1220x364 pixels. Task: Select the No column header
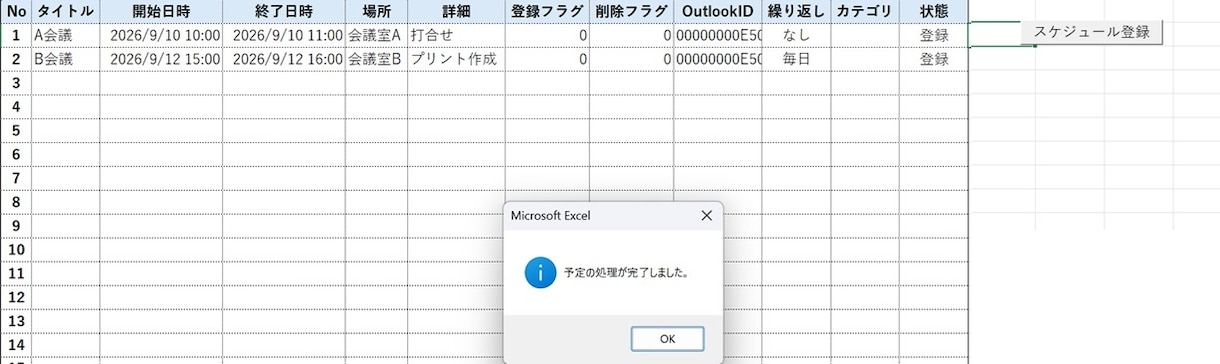(x=16, y=11)
